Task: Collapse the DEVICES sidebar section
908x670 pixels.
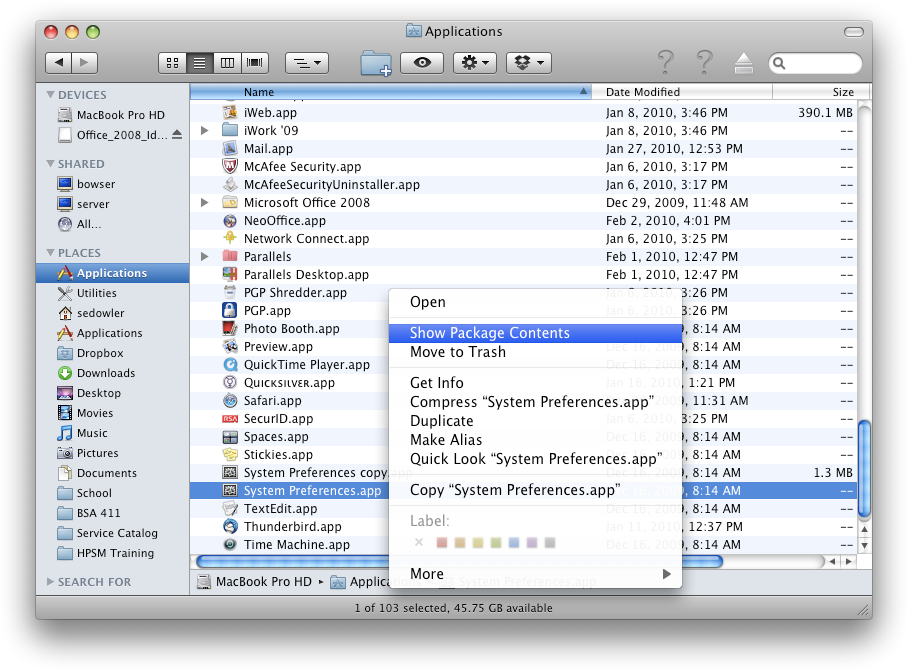Action: coord(50,94)
